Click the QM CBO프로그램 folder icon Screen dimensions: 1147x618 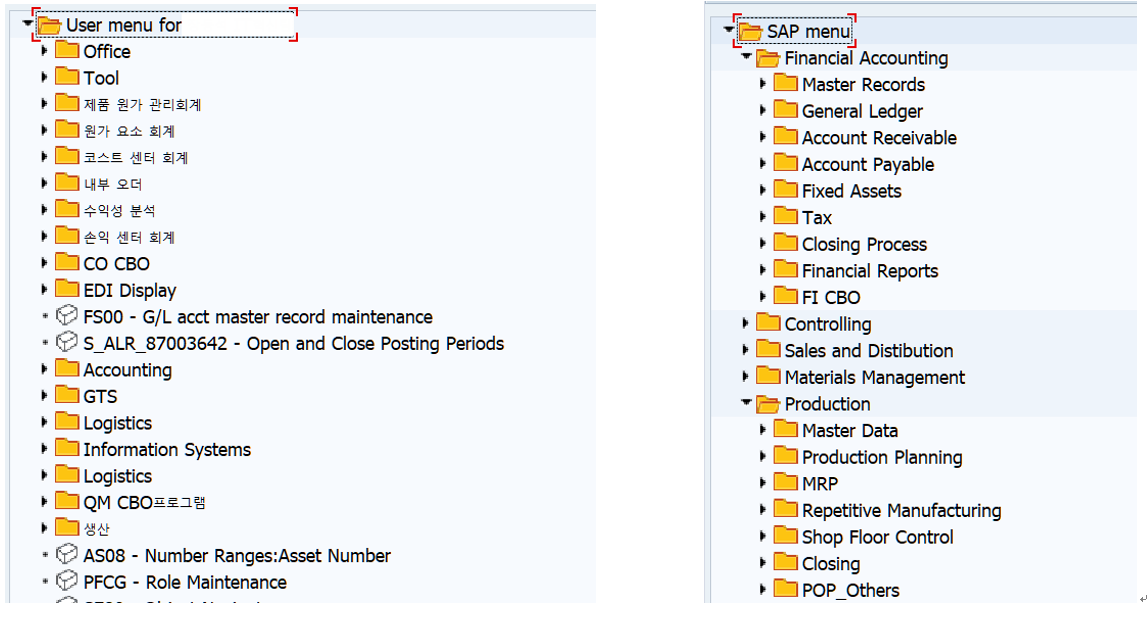click(x=67, y=501)
